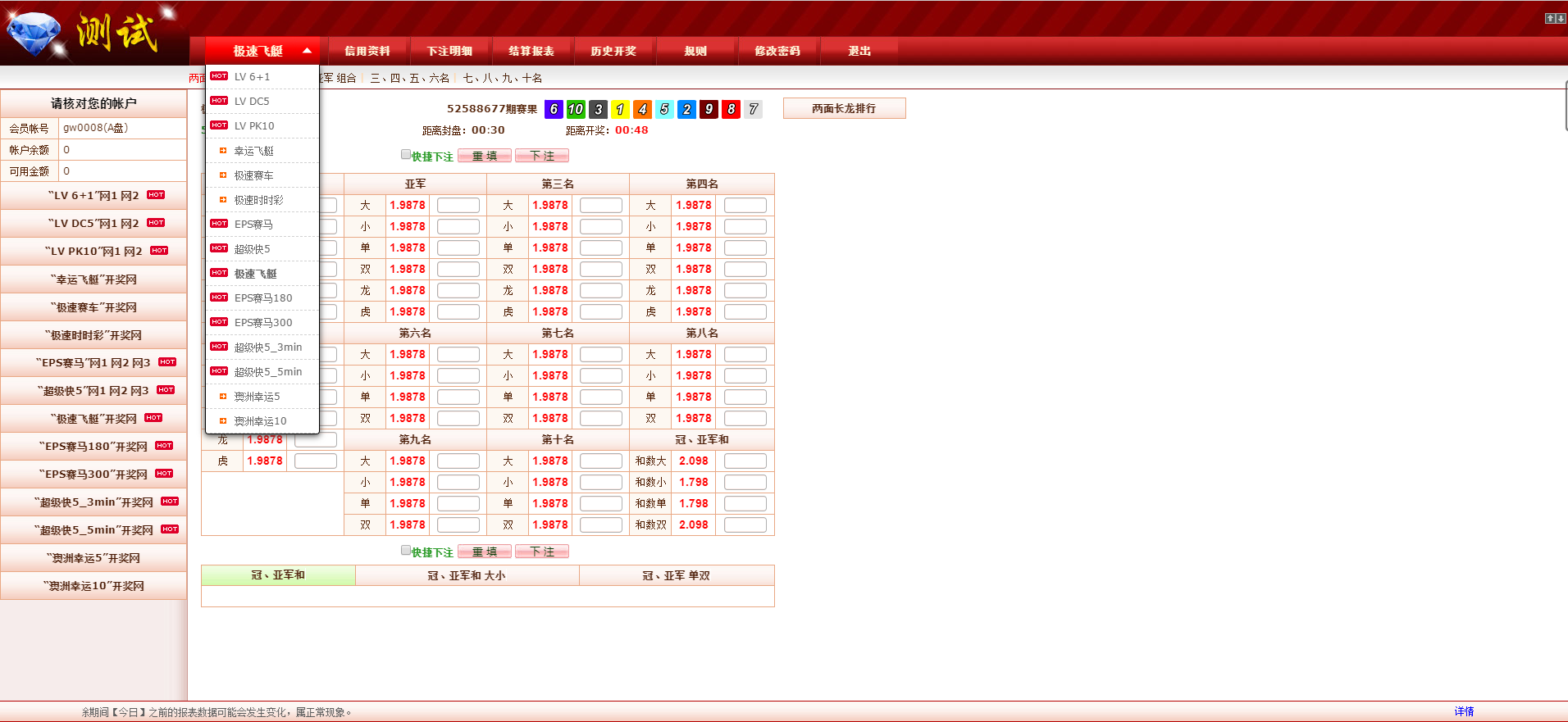The width and height of the screenshot is (1568, 722).
Task: Click the down arrow icon in header
Action: click(1561, 18)
